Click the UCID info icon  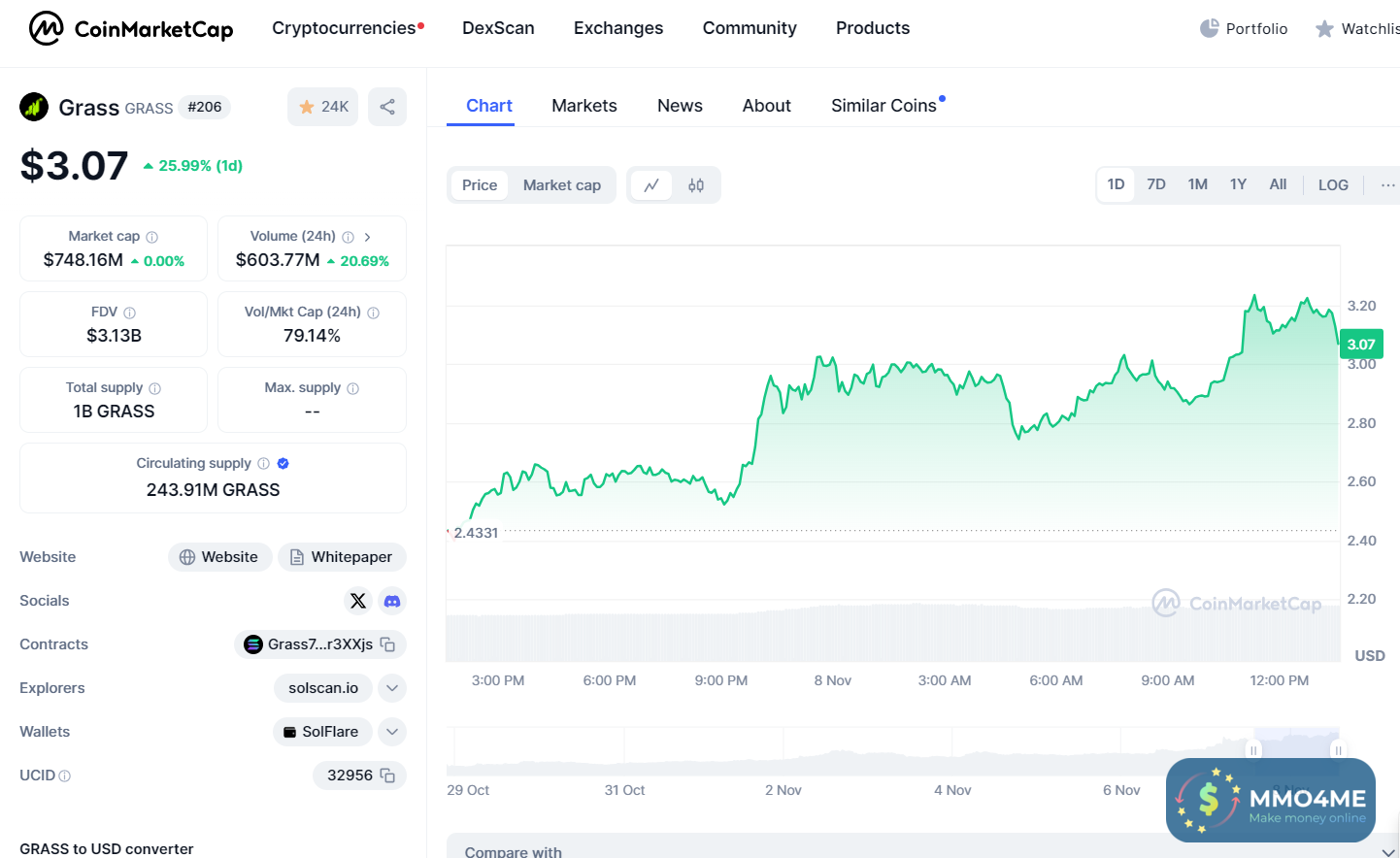tap(64, 775)
